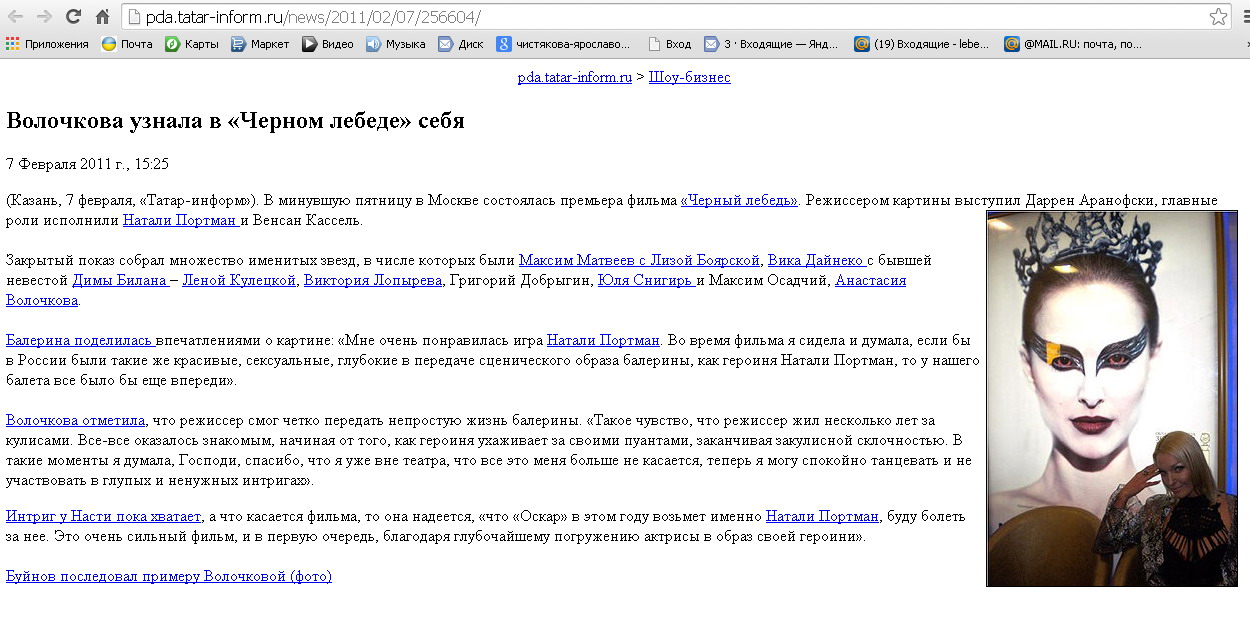The height and width of the screenshot is (622, 1250).
Task: Follow the Балерина поделилась link
Action: point(80,340)
